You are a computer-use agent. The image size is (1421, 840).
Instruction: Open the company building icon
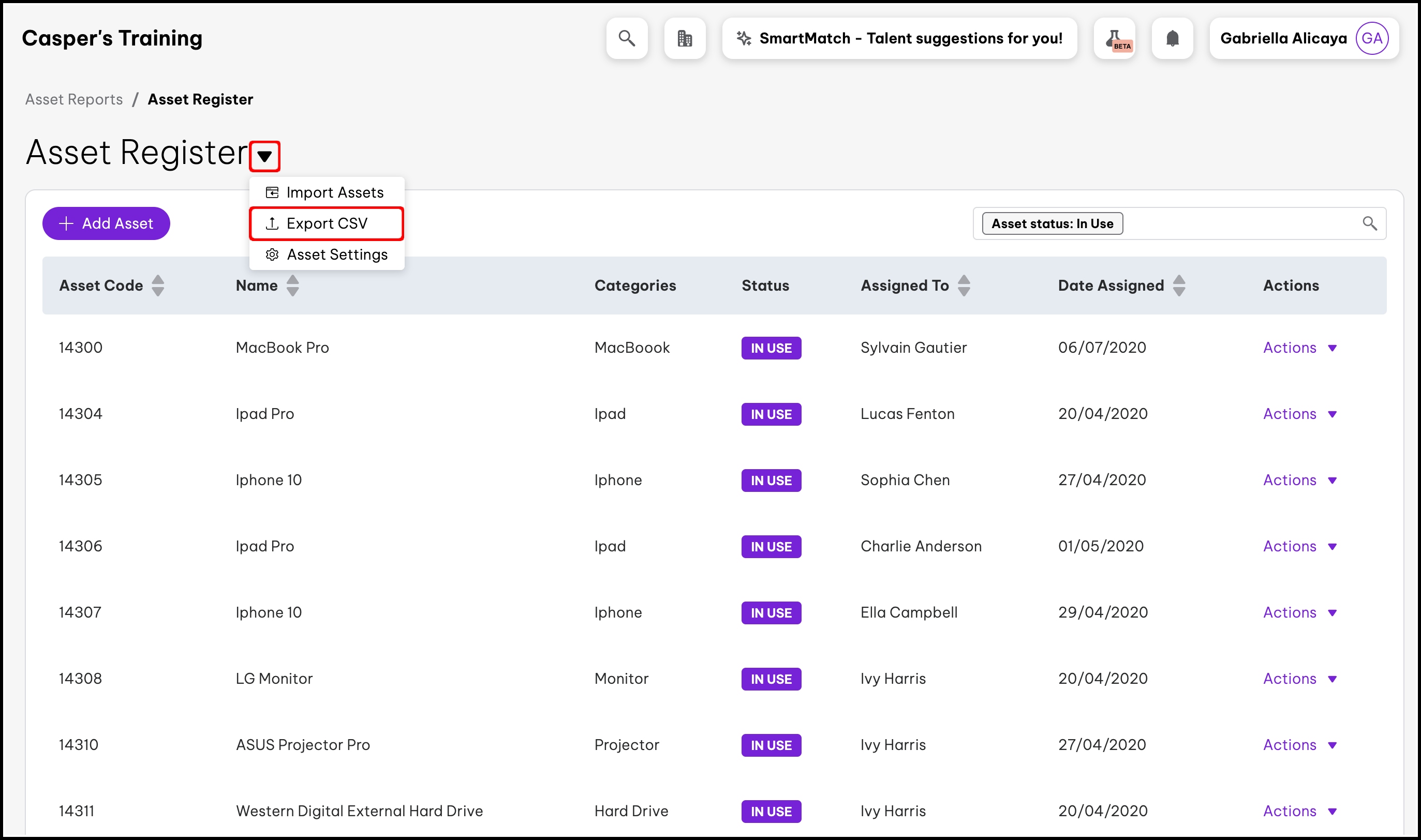[685, 38]
